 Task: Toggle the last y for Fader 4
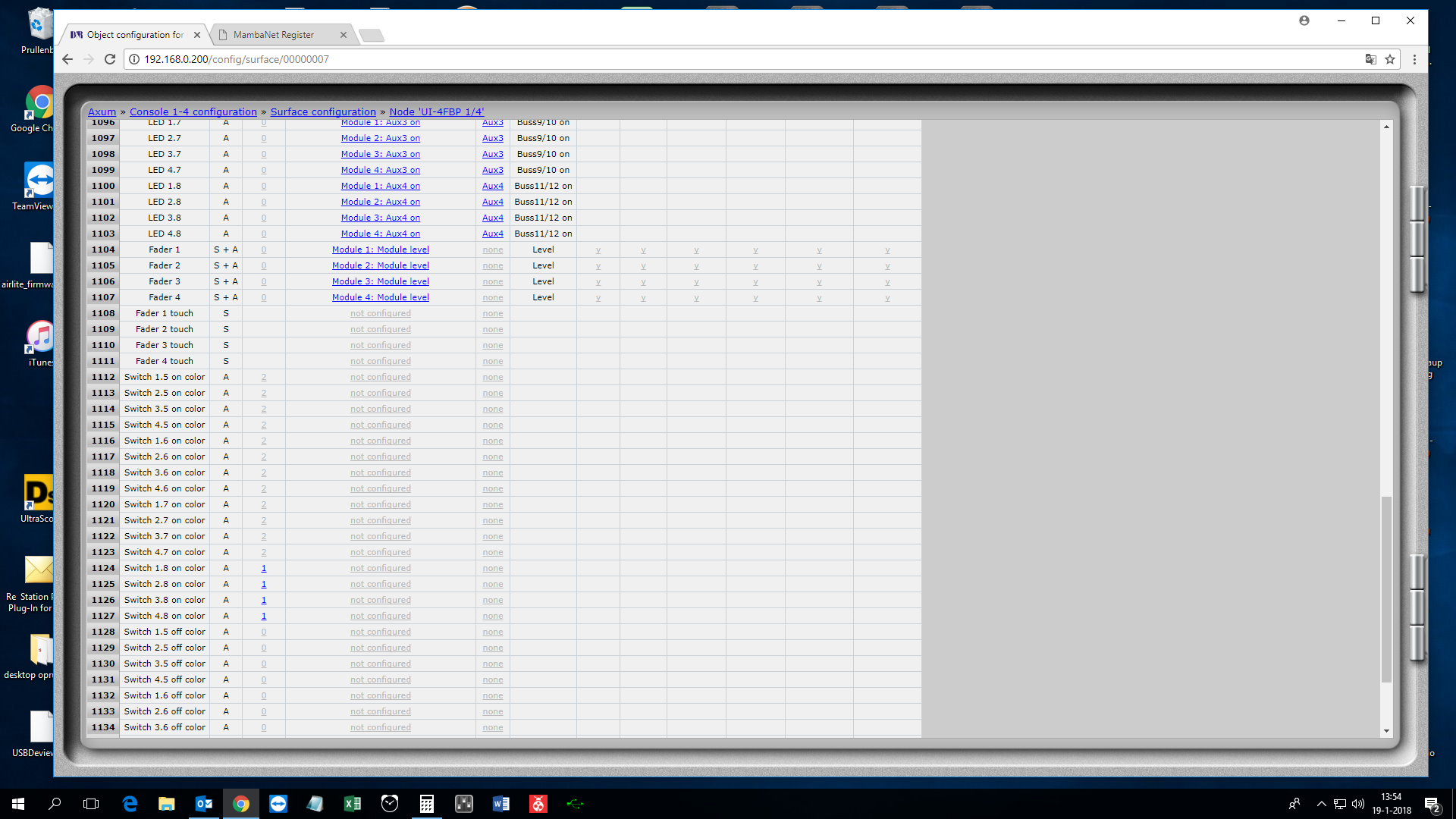pyautogui.click(x=887, y=297)
